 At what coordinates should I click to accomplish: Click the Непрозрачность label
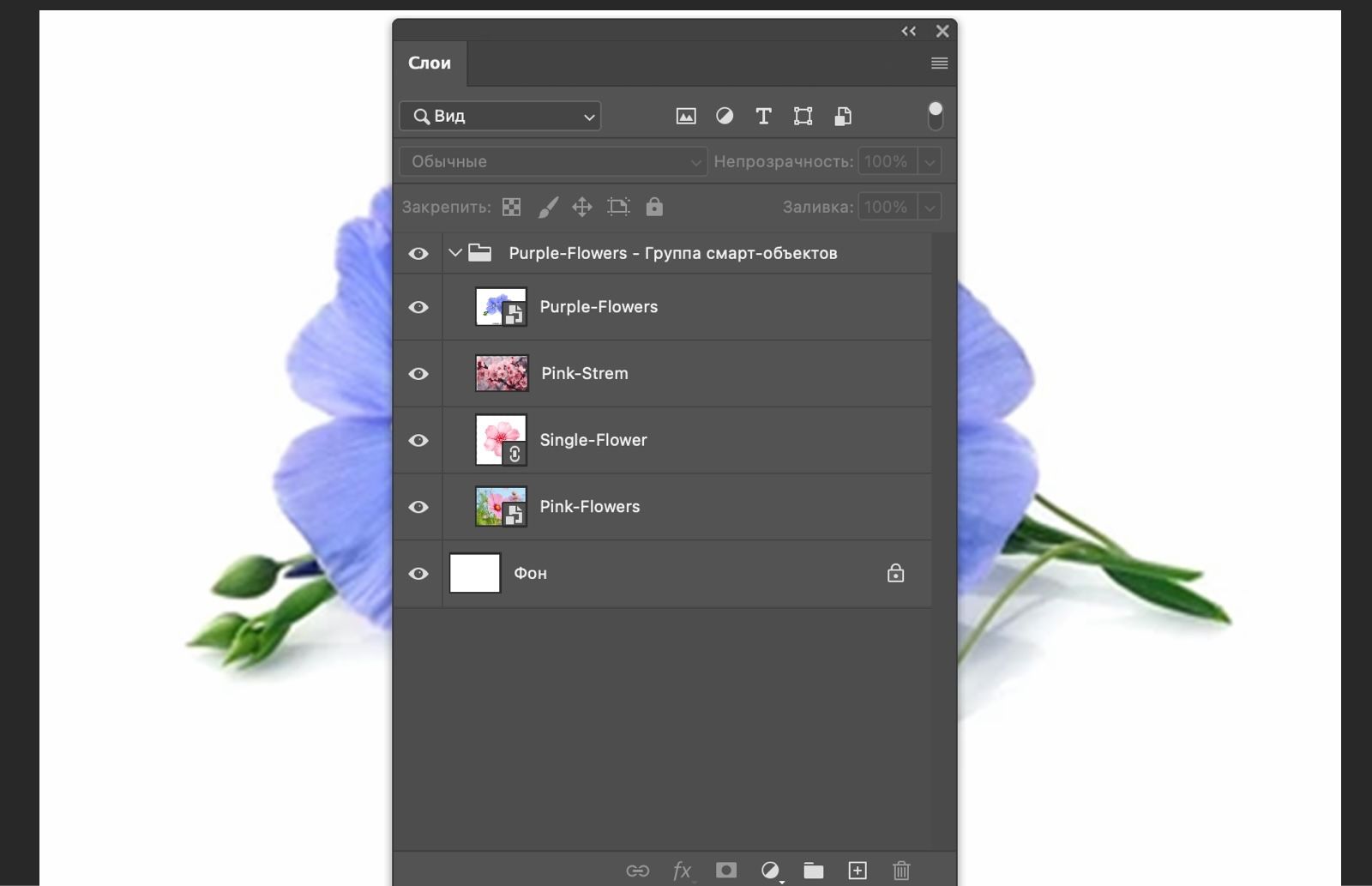784,161
